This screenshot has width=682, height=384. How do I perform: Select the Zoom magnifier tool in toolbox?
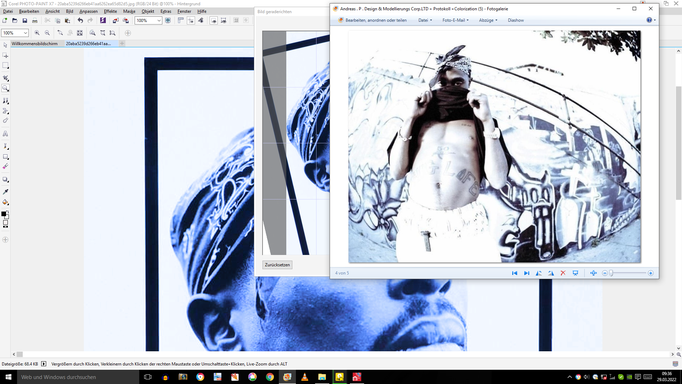[x=5, y=88]
